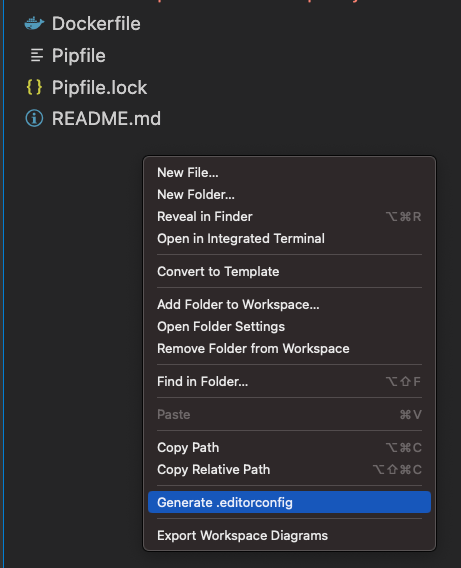
Task: Click the info icon beside README.md
Action: point(34,118)
